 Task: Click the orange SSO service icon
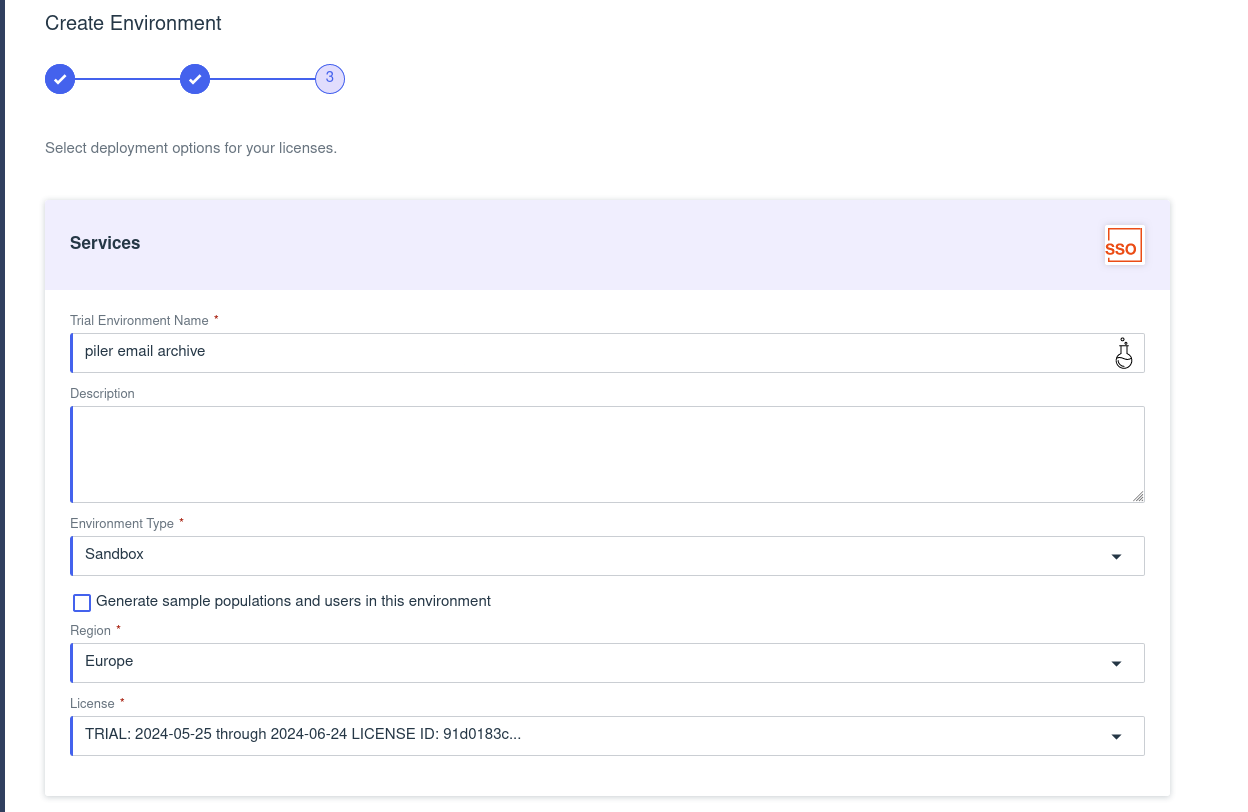pos(1123,245)
